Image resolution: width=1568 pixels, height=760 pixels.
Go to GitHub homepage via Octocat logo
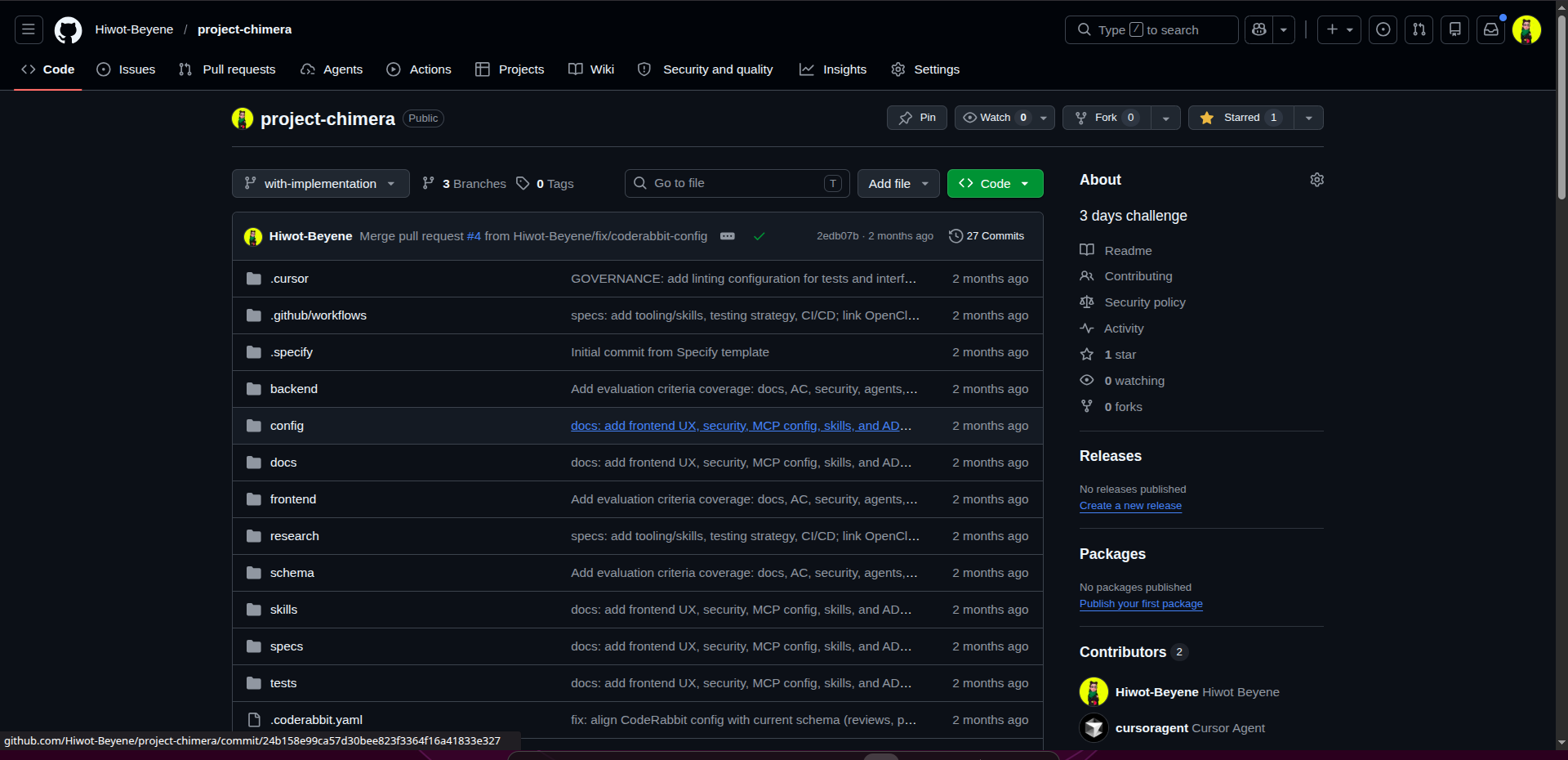68,30
